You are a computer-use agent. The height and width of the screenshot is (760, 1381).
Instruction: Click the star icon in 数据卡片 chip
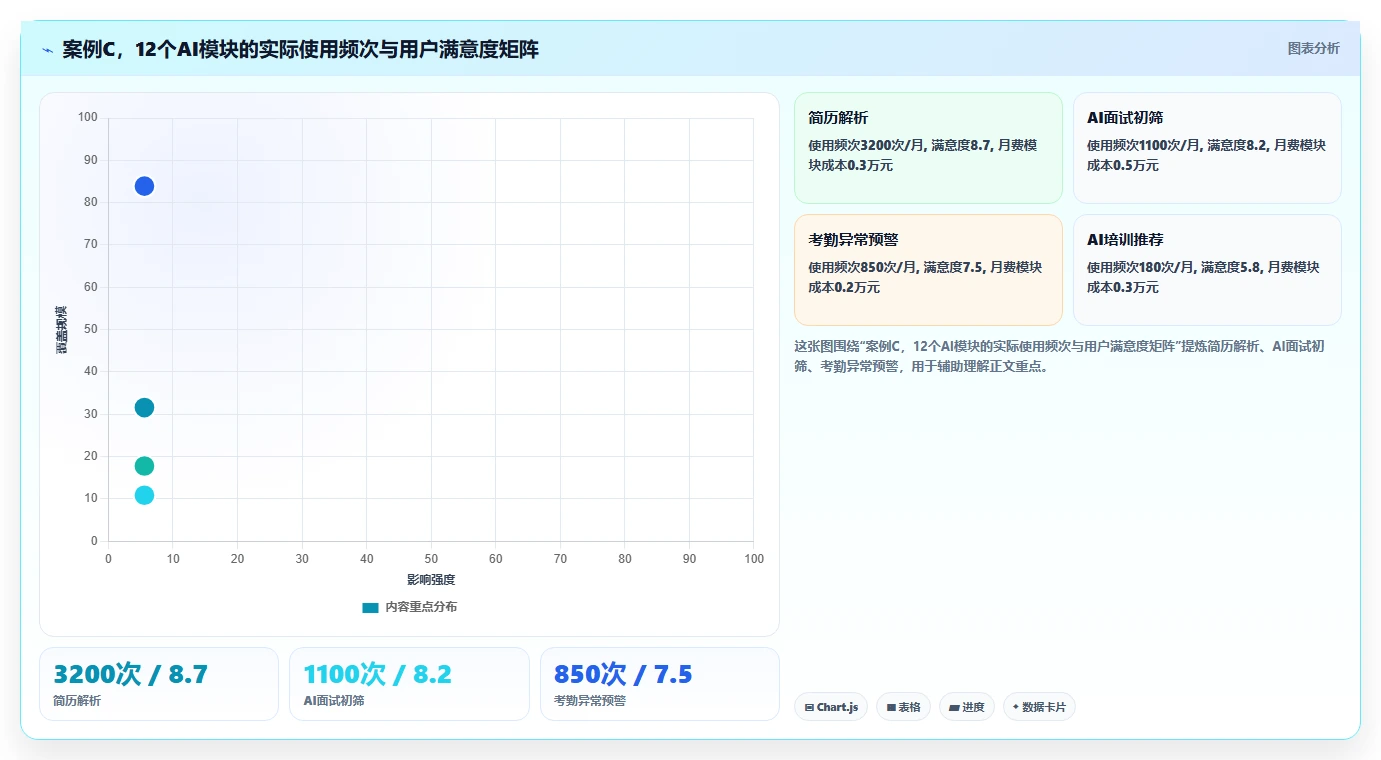point(1016,707)
